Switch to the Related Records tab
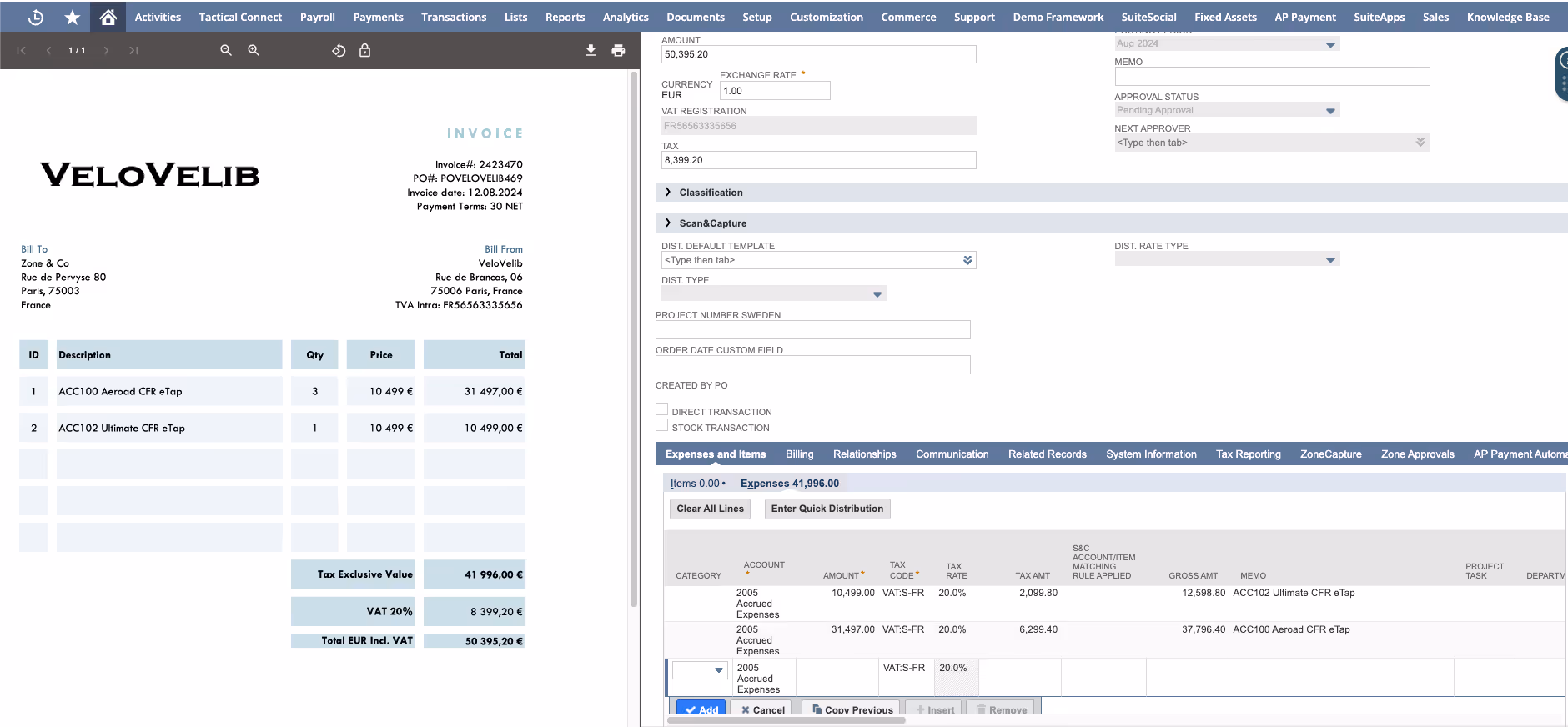The width and height of the screenshot is (1568, 727). 1047,454
